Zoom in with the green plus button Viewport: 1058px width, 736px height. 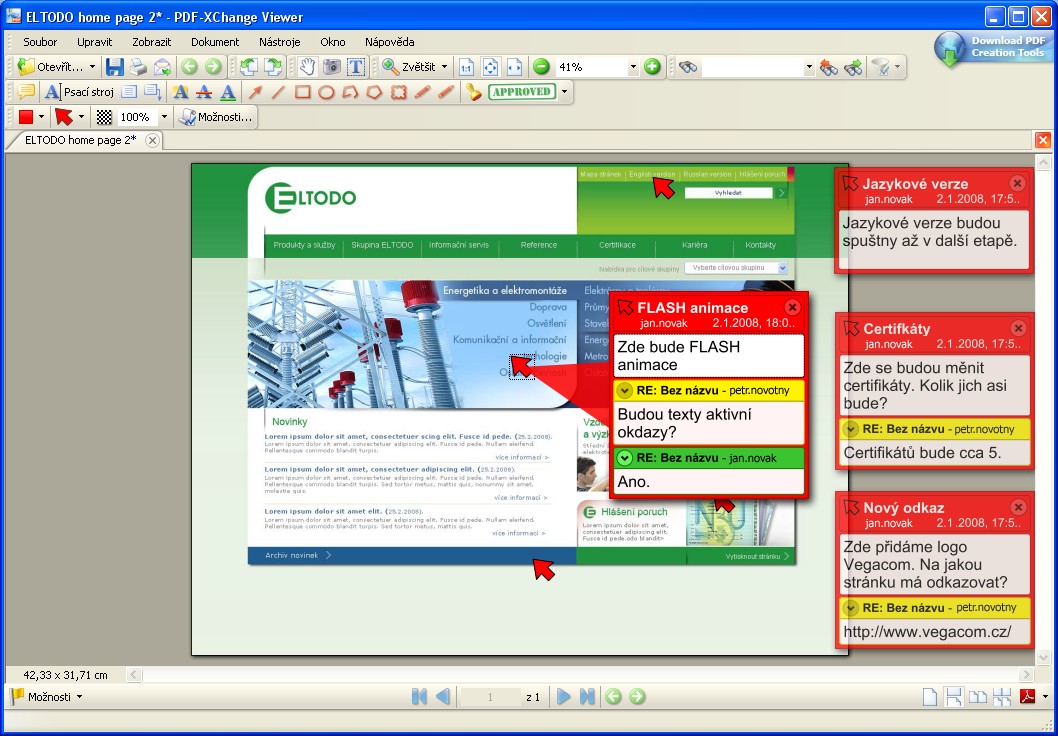(652, 67)
